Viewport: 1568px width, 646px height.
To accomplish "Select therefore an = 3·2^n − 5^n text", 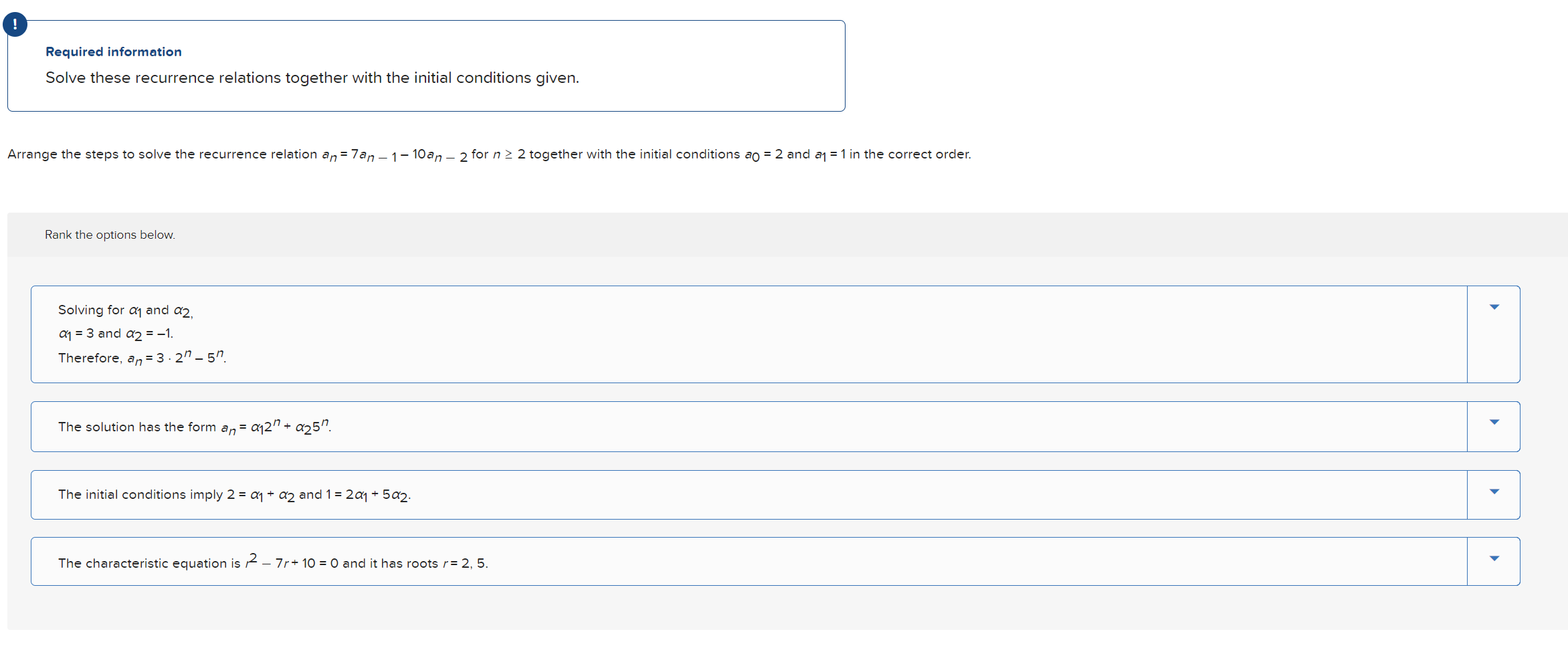I will (142, 358).
